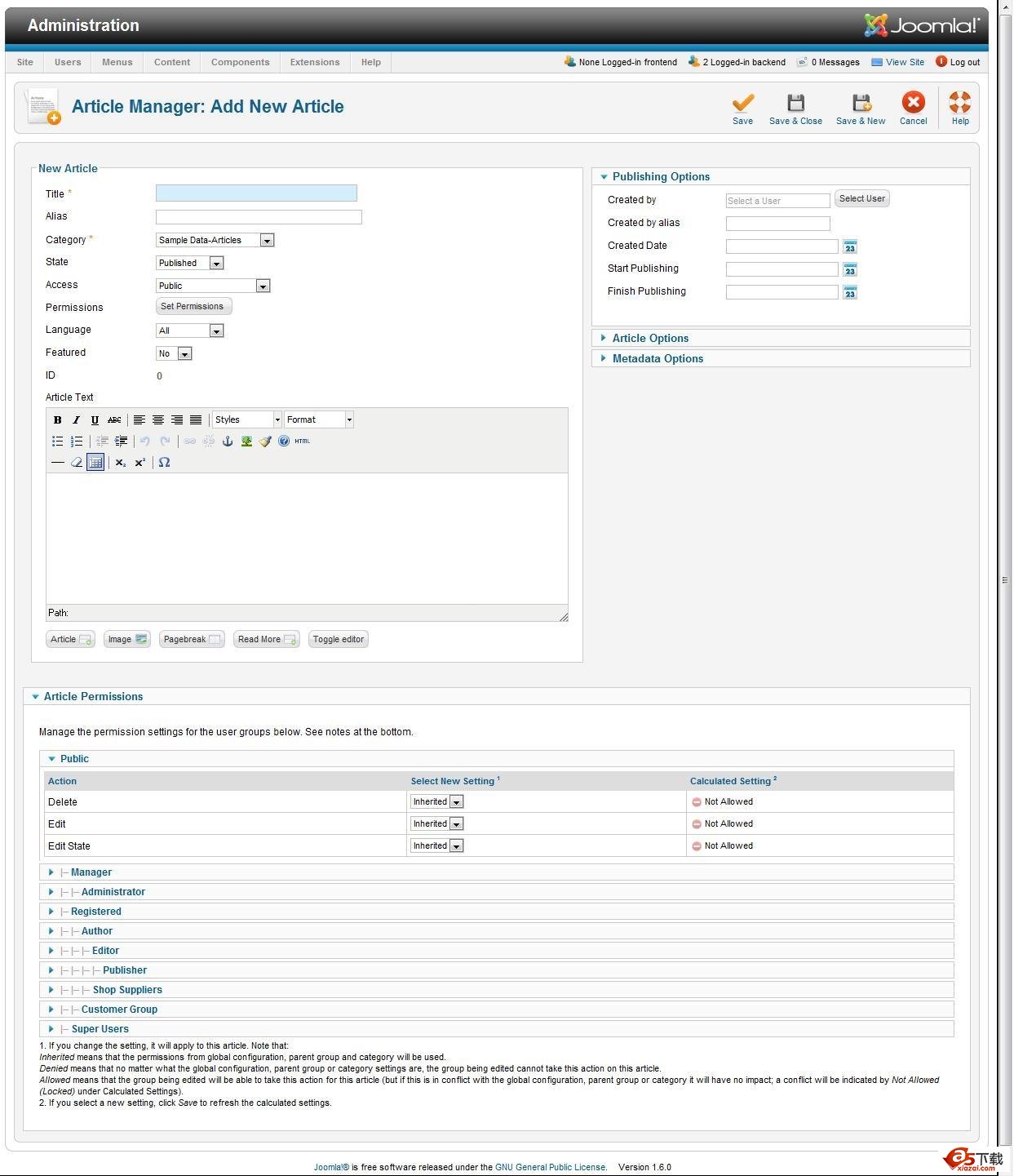
Task: Switch to the Components menu
Action: (240, 62)
